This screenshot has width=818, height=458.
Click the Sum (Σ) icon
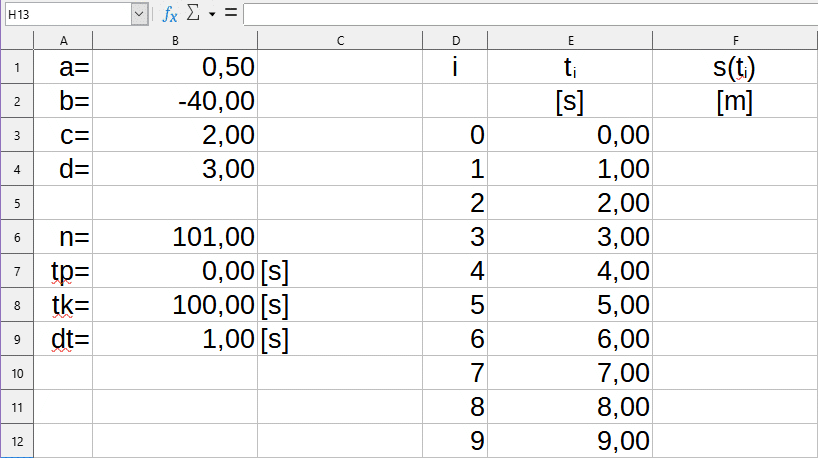pyautogui.click(x=194, y=14)
